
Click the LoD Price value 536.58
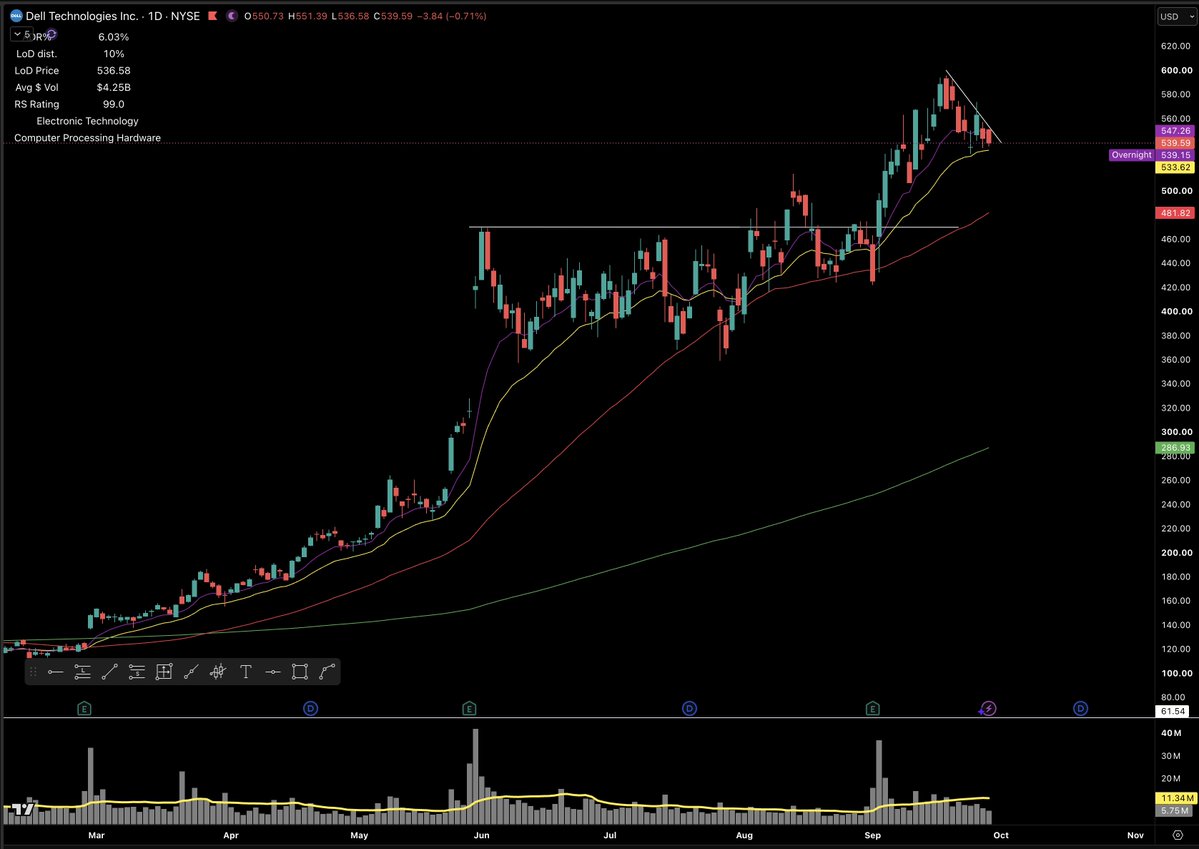[x=113, y=70]
